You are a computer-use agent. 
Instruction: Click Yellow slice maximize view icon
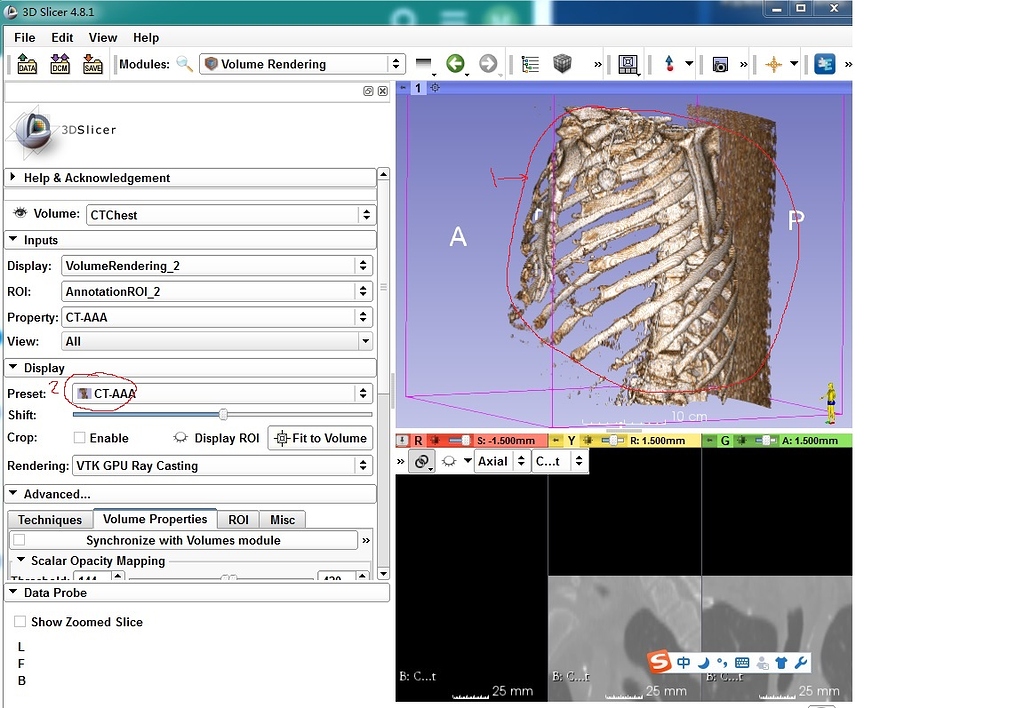[587, 441]
